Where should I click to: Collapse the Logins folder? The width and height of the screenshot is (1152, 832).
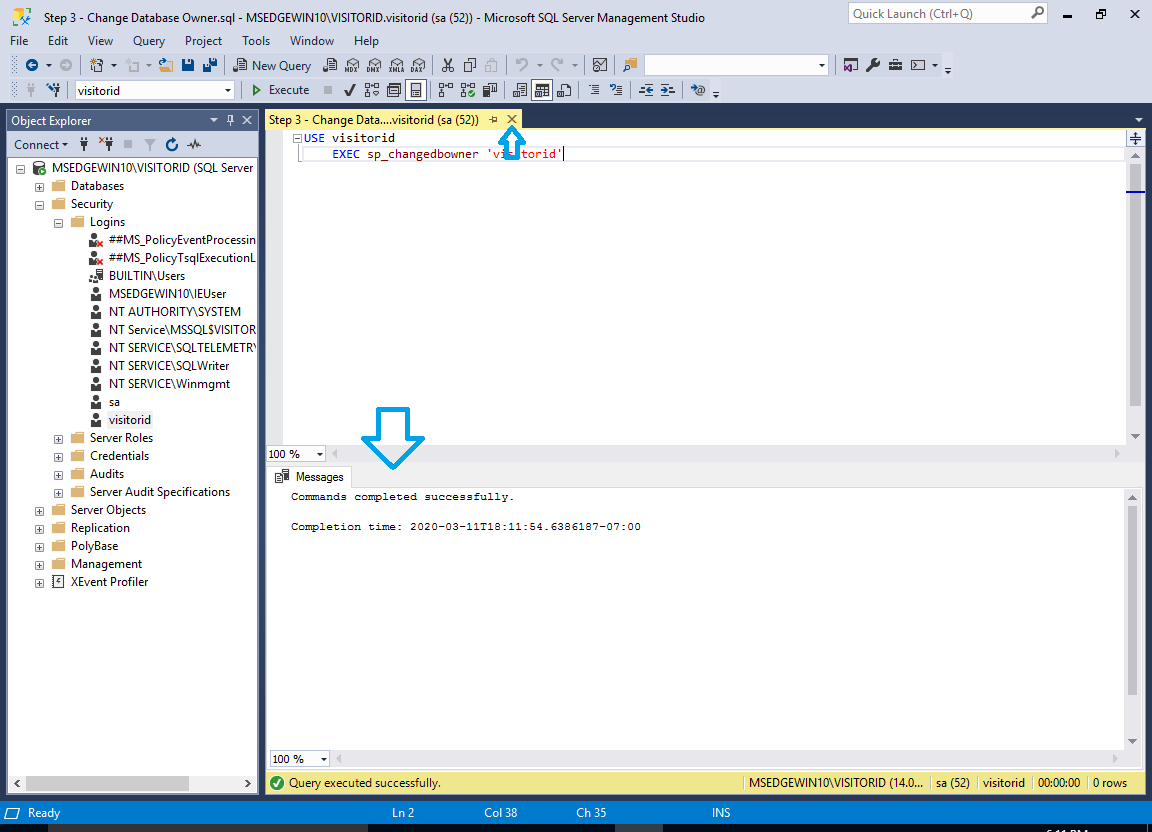pyautogui.click(x=59, y=222)
